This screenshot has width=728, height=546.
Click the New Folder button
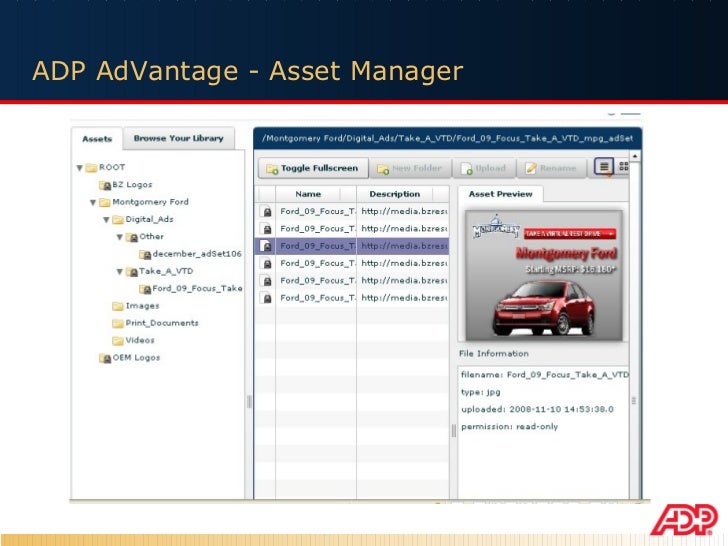(410, 168)
